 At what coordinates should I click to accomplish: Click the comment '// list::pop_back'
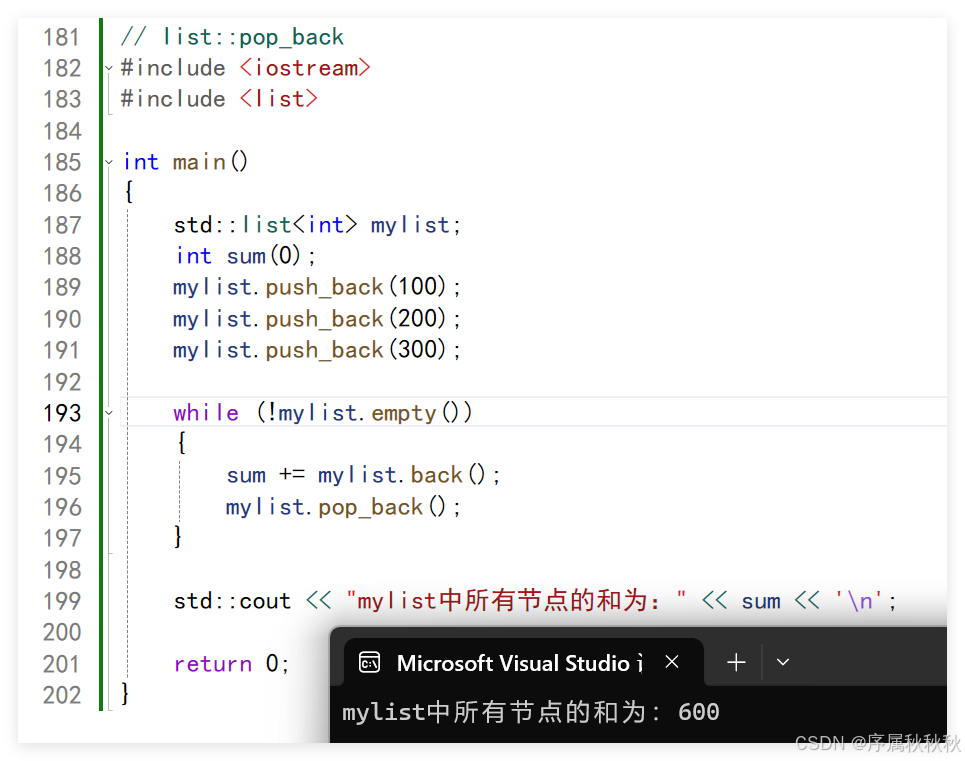pos(232,38)
